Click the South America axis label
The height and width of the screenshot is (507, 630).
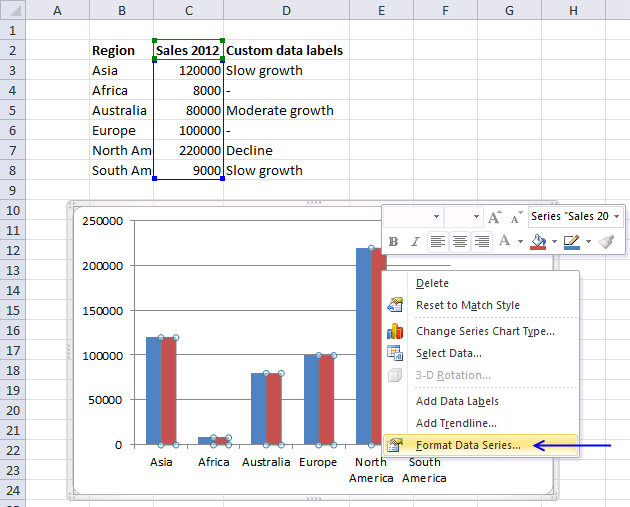click(x=424, y=470)
